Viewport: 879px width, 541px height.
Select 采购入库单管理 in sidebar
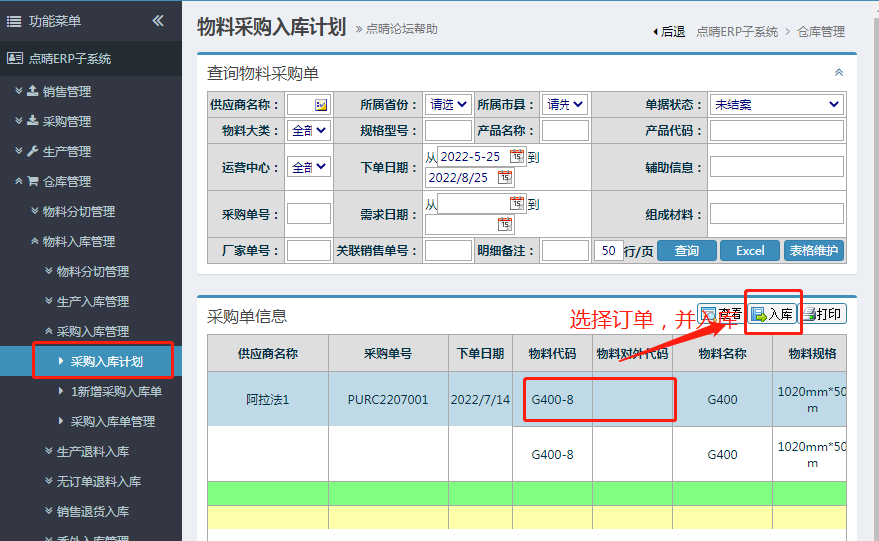point(113,421)
